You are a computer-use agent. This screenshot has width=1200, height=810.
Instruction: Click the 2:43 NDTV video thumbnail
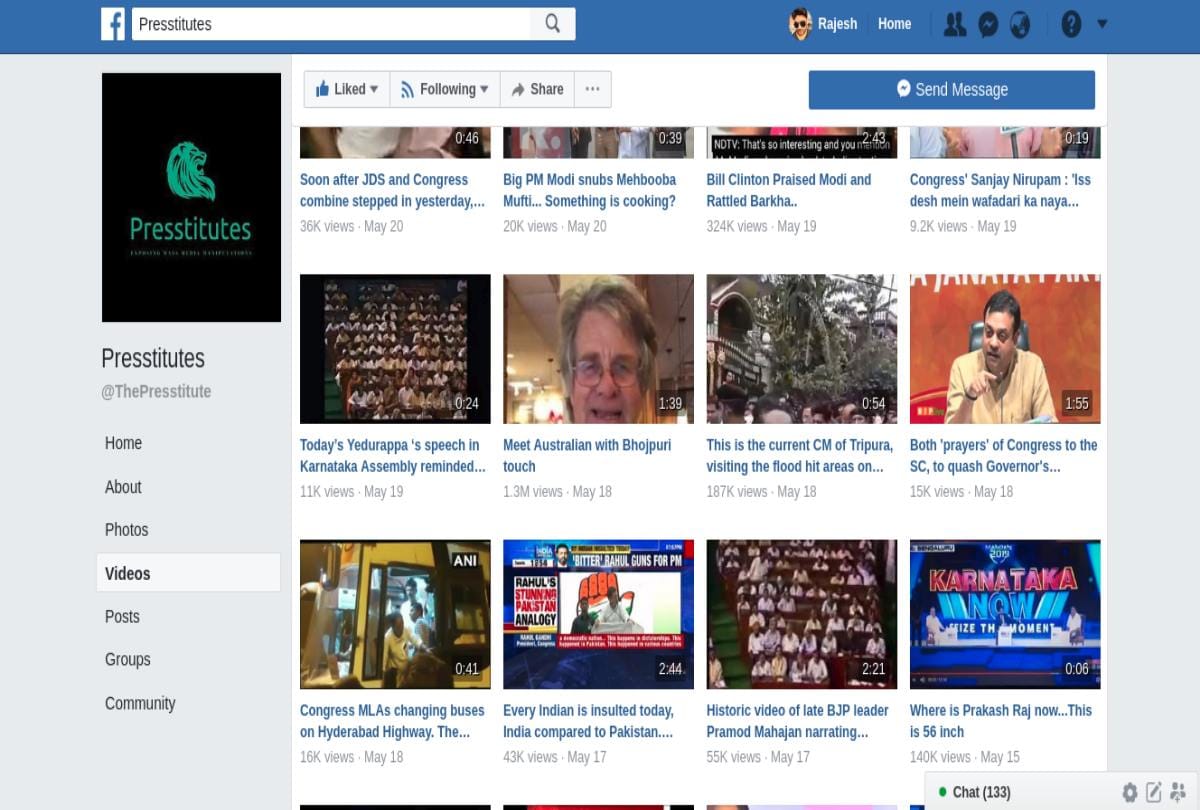[x=802, y=142]
